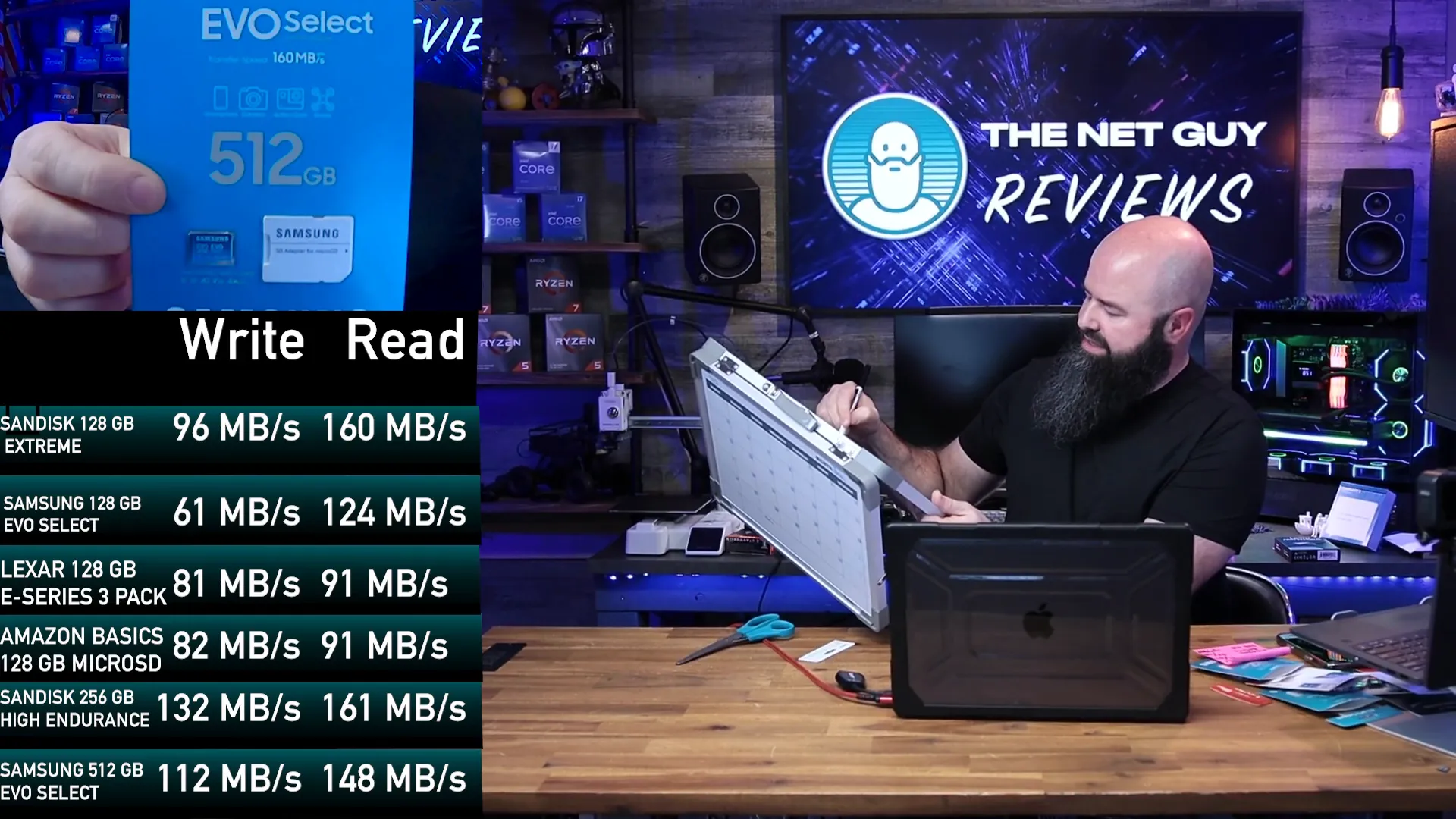Select Amazon Basics 128GB MicroSD row
1456x819 pixels.
click(x=235, y=647)
